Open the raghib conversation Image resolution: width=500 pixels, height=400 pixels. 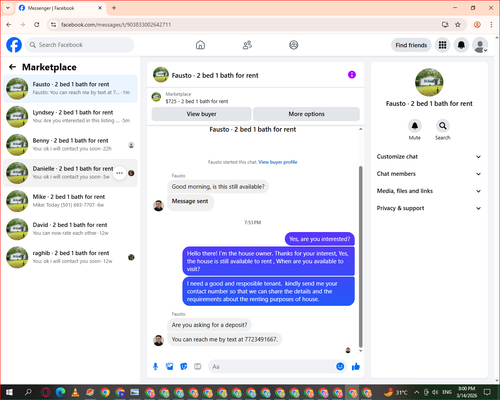coord(70,257)
